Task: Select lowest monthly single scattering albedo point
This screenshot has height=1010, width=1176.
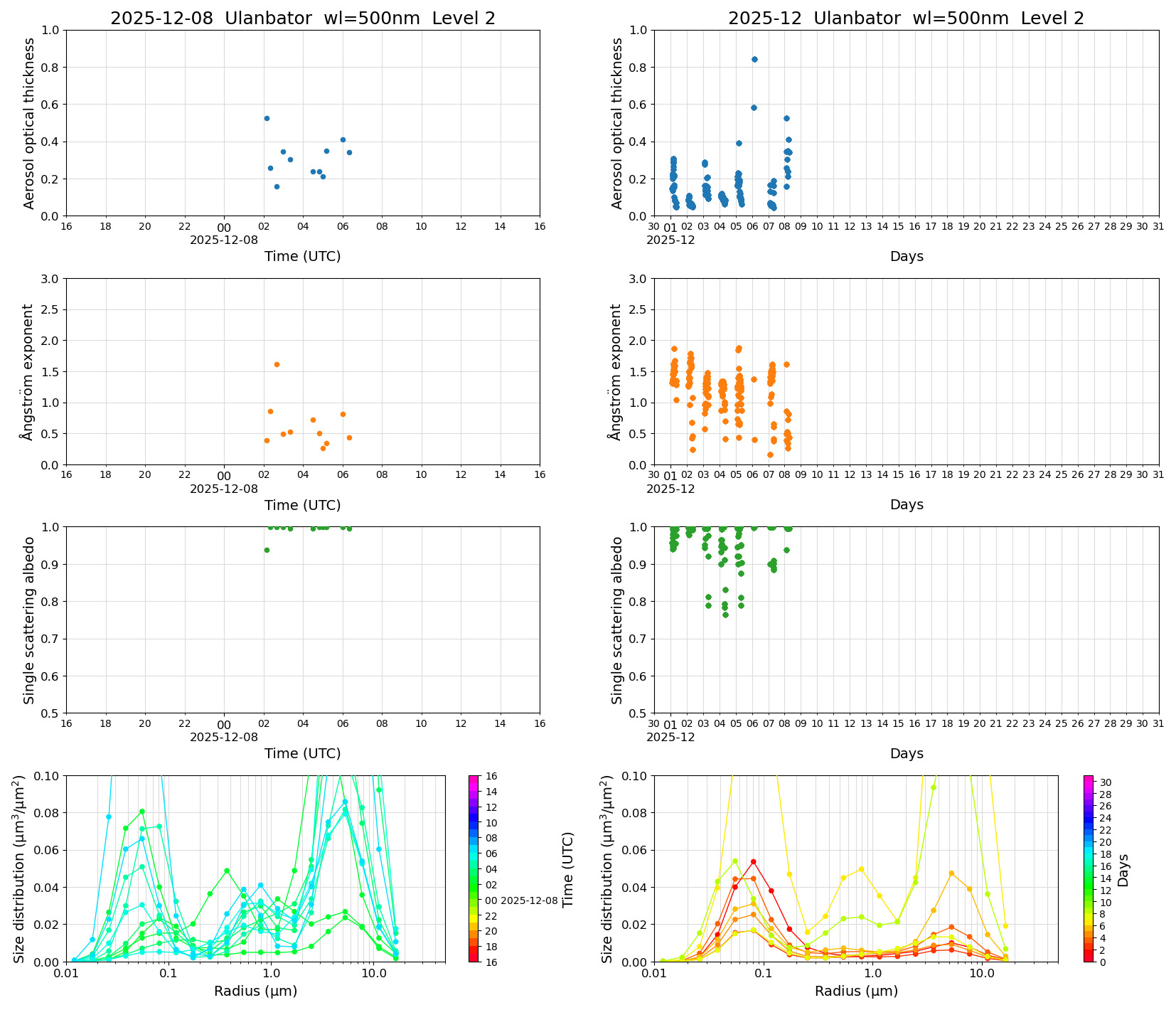Action: (x=725, y=615)
